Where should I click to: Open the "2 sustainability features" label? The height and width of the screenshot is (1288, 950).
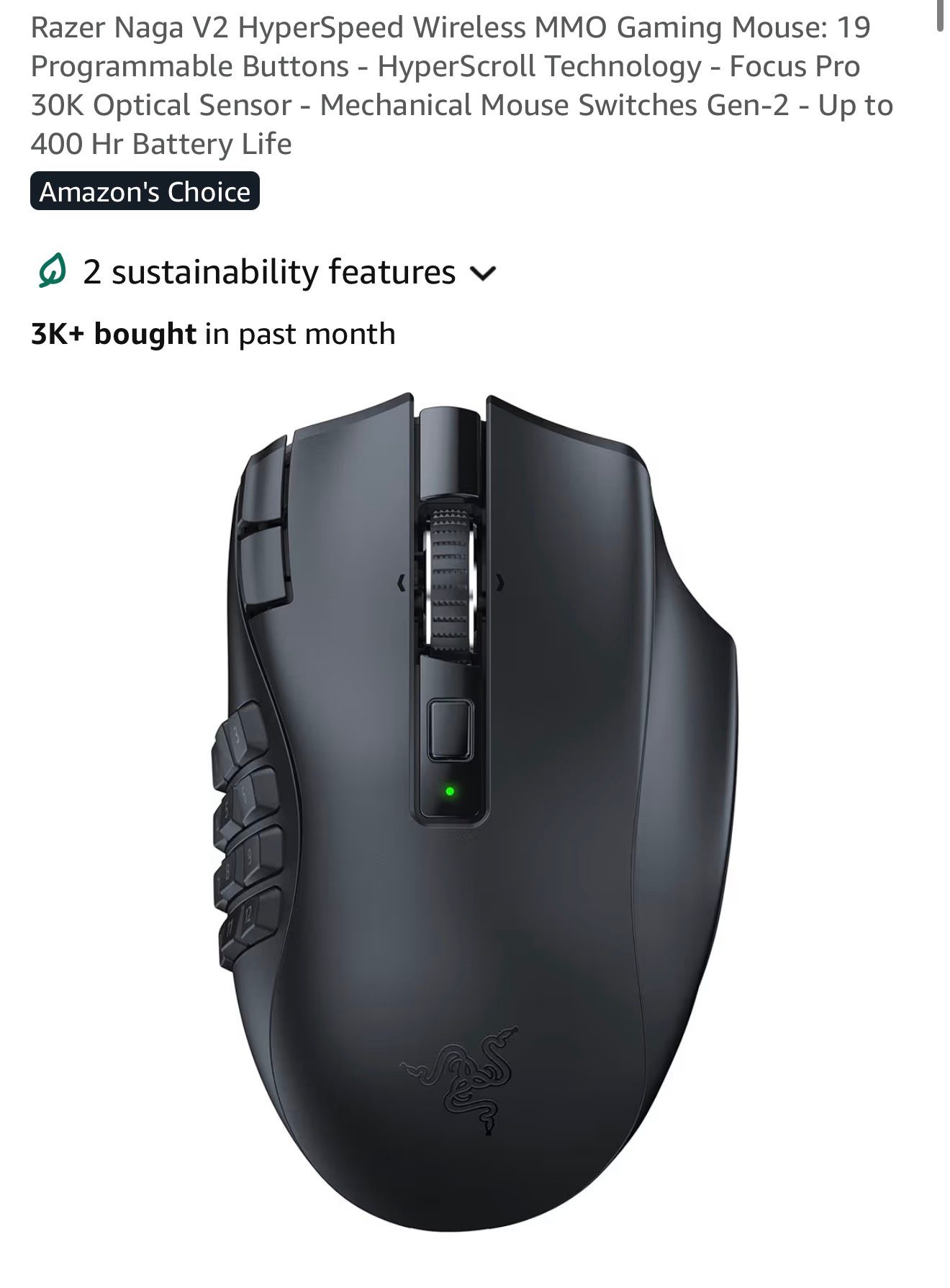pos(269,272)
